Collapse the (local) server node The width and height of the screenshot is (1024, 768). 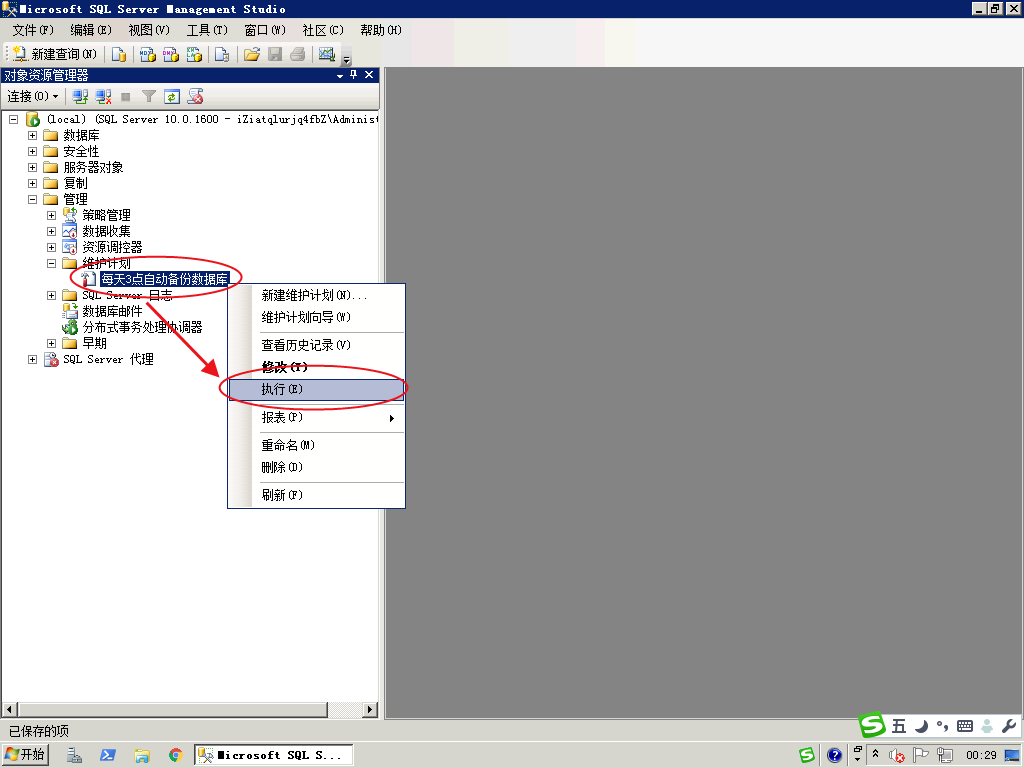coord(13,120)
